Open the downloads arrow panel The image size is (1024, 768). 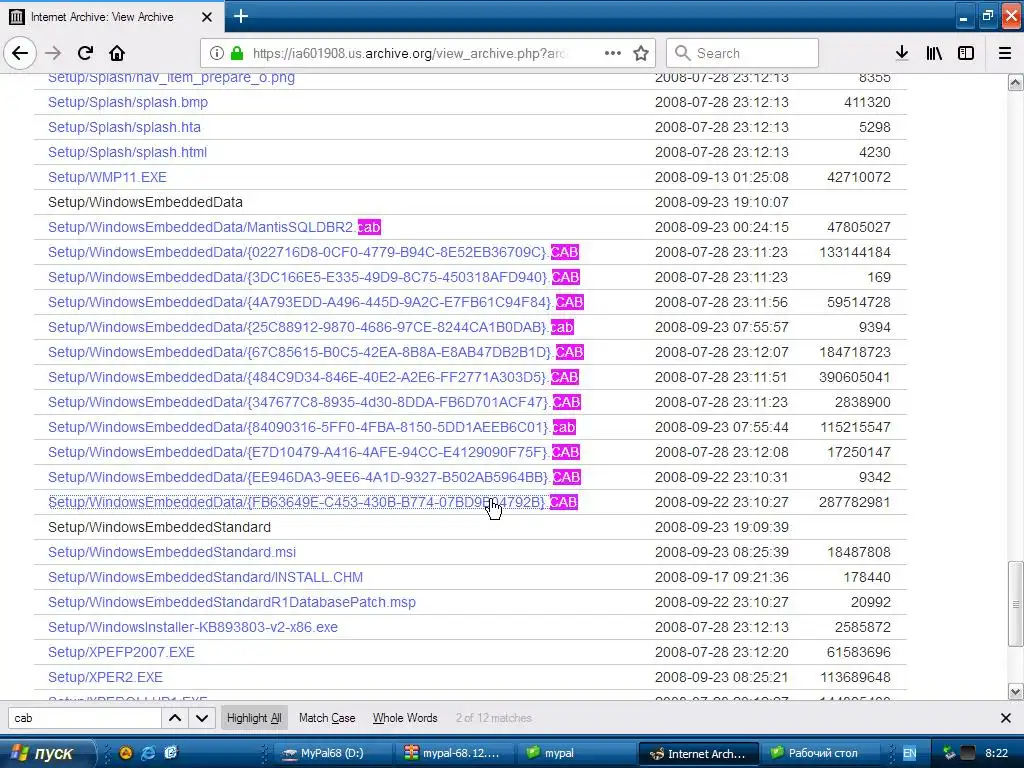902,53
